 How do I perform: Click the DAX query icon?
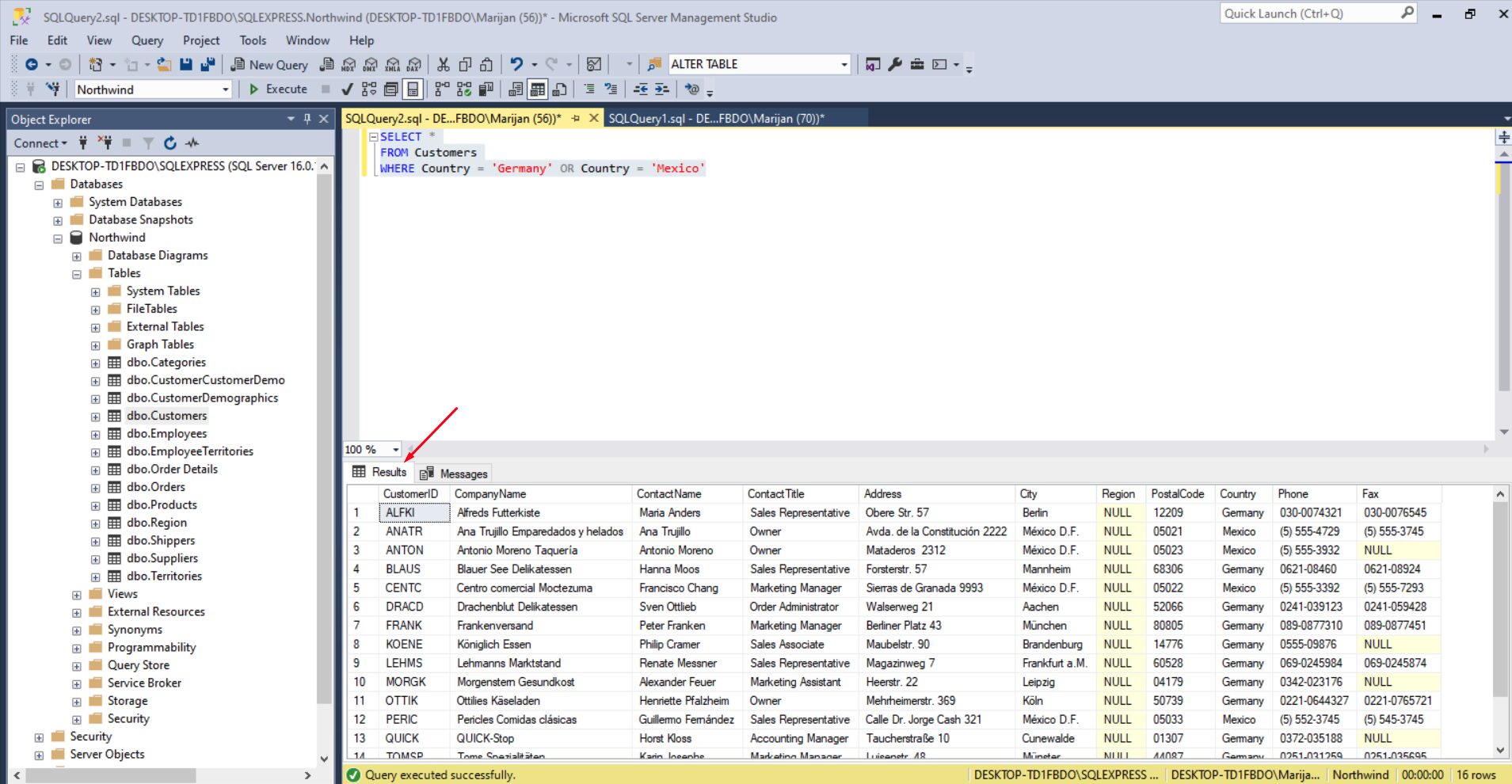414,64
